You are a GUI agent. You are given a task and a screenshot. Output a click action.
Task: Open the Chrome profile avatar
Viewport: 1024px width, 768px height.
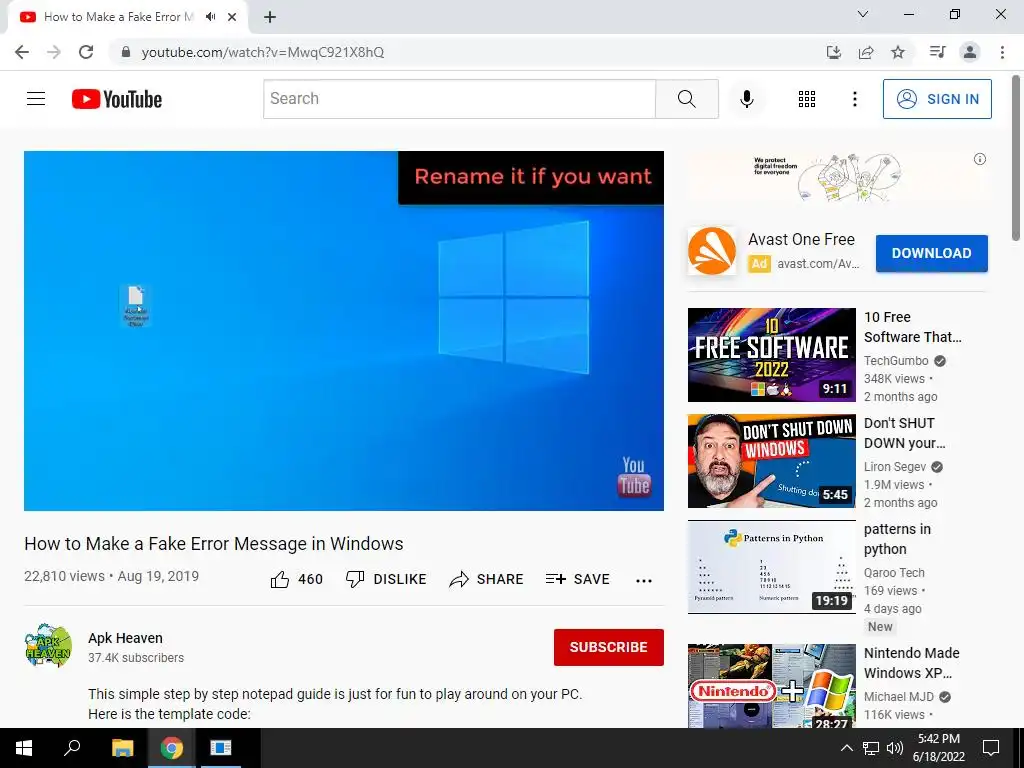[x=970, y=52]
